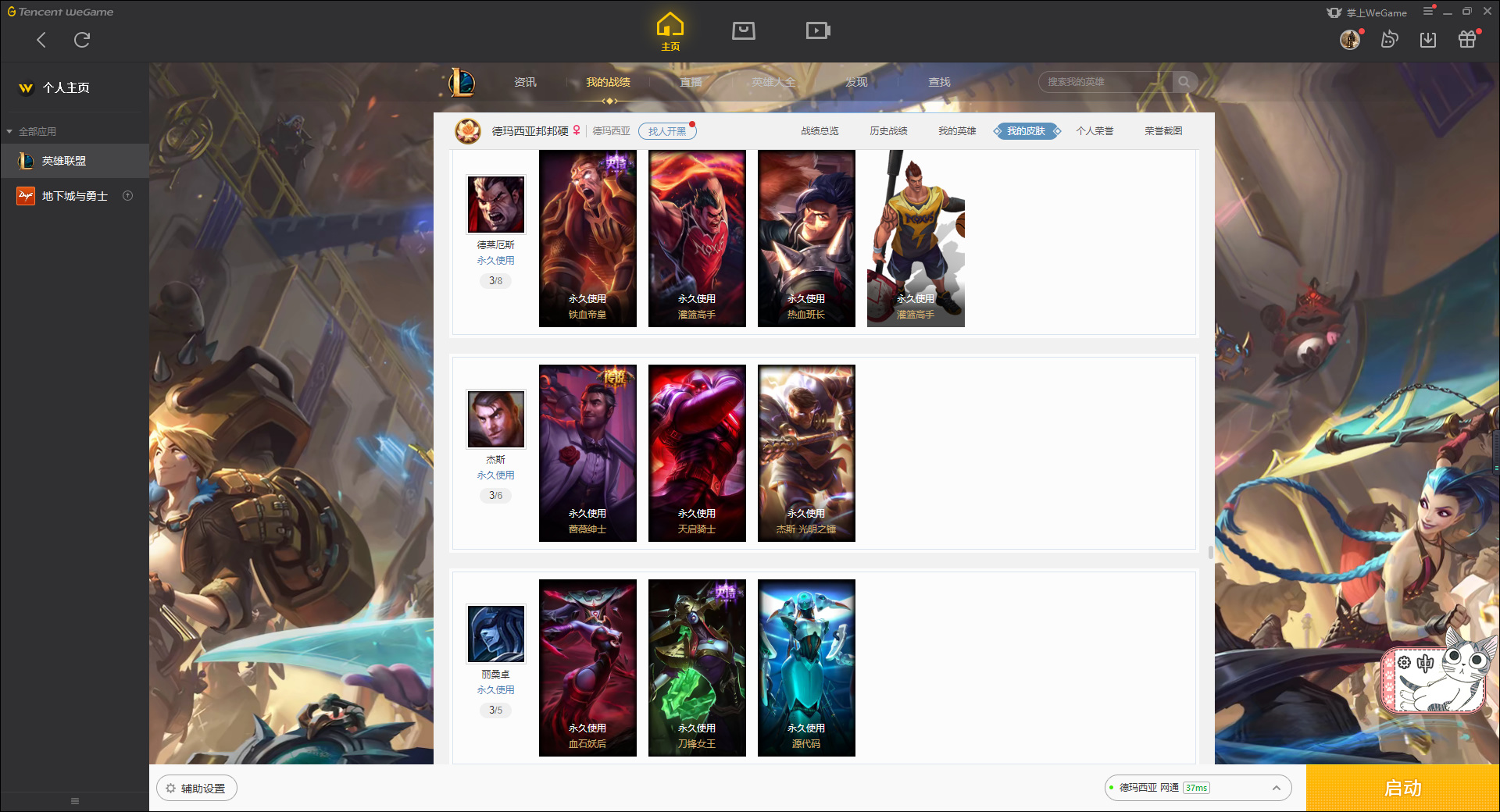Click the 杰斯 champion portrait
The width and height of the screenshot is (1500, 812).
click(x=496, y=419)
